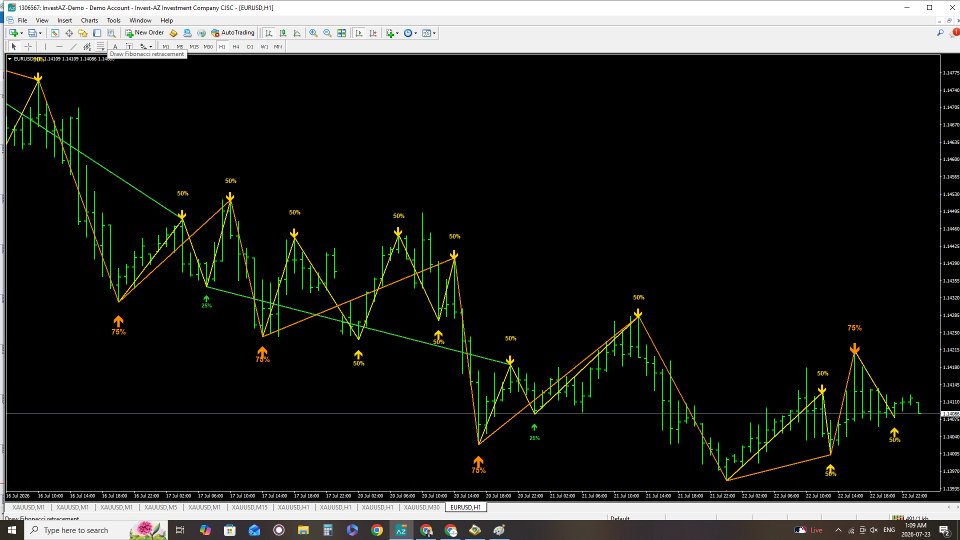Click the New Chart toolbar icon
This screenshot has height=540, width=960.
pyautogui.click(x=12, y=33)
